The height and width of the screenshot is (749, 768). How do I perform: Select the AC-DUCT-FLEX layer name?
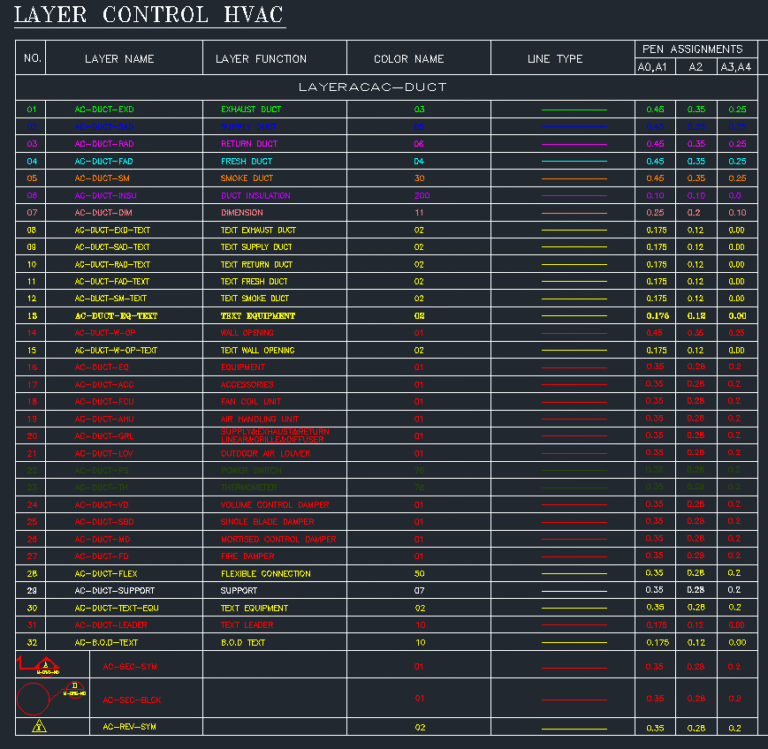106,574
